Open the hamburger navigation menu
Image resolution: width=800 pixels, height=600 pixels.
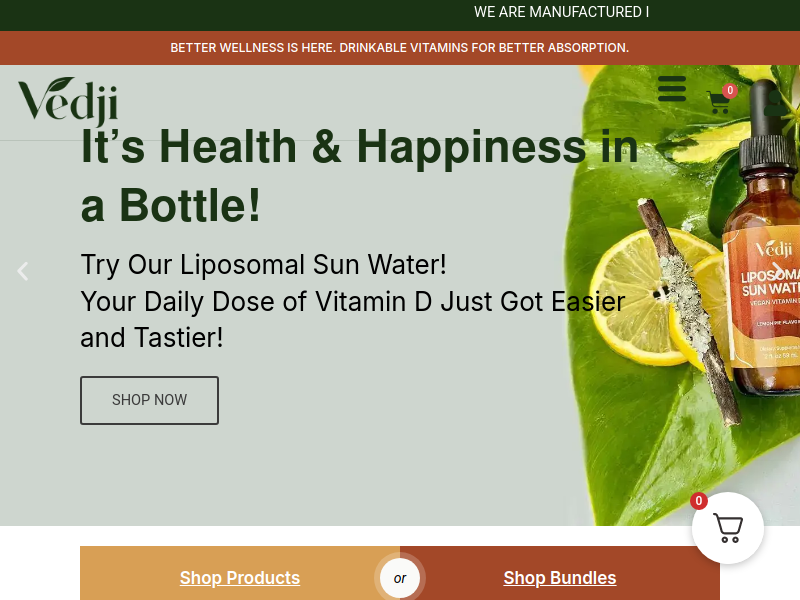[x=671, y=89]
